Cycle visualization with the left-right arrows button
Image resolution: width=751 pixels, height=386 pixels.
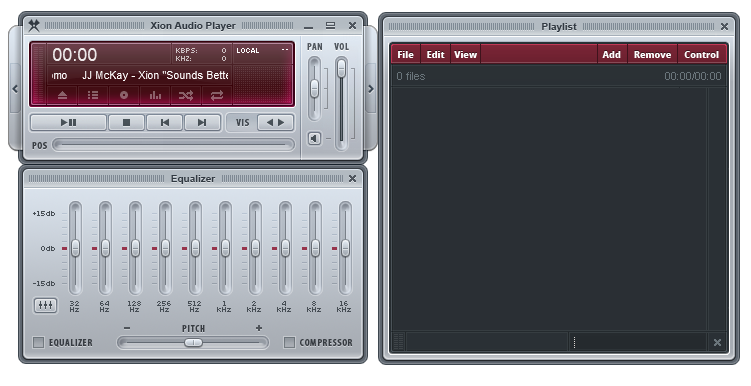pos(275,123)
